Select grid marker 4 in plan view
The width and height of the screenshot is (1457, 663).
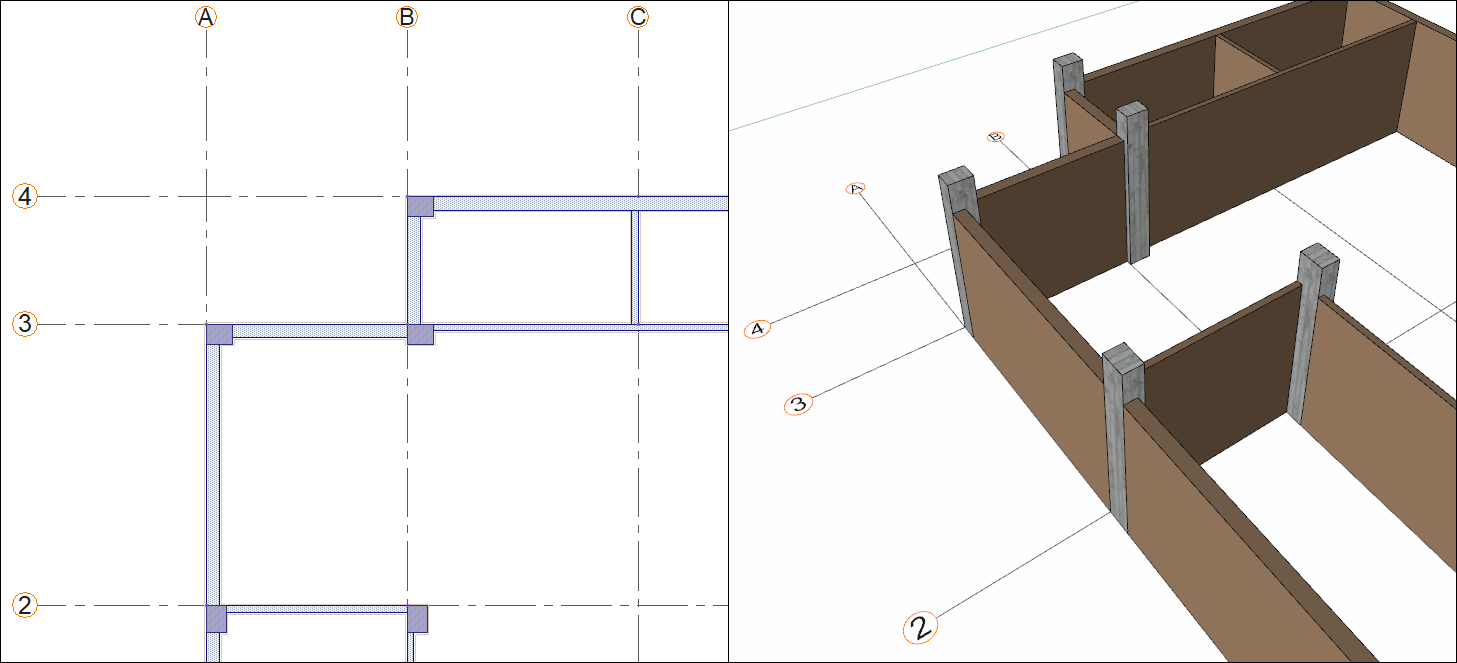pyautogui.click(x=25, y=197)
